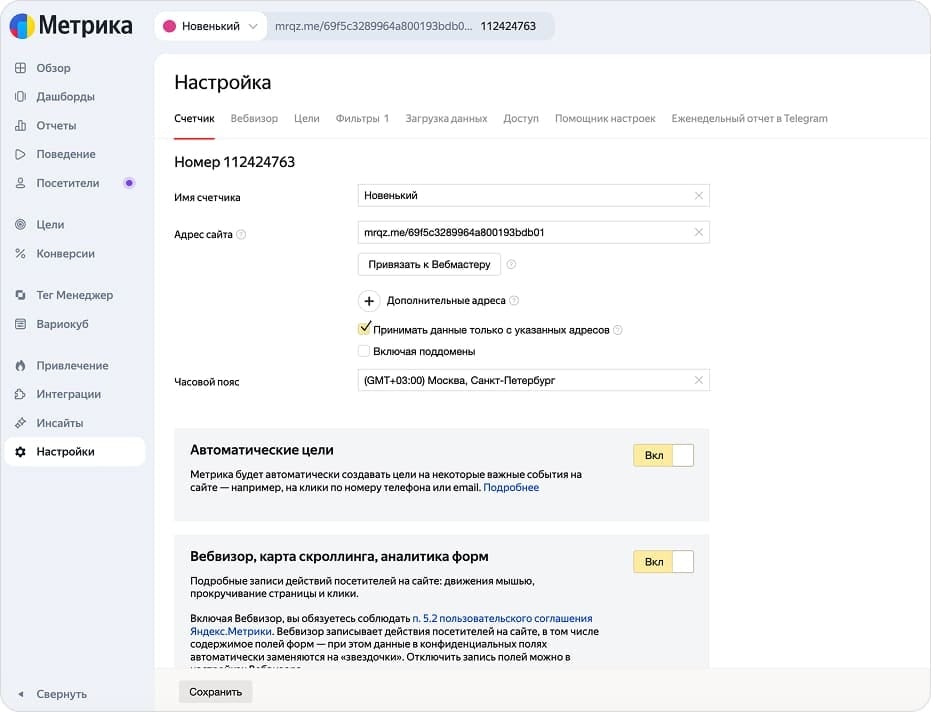Open the Часовой пояс selector

(x=533, y=380)
